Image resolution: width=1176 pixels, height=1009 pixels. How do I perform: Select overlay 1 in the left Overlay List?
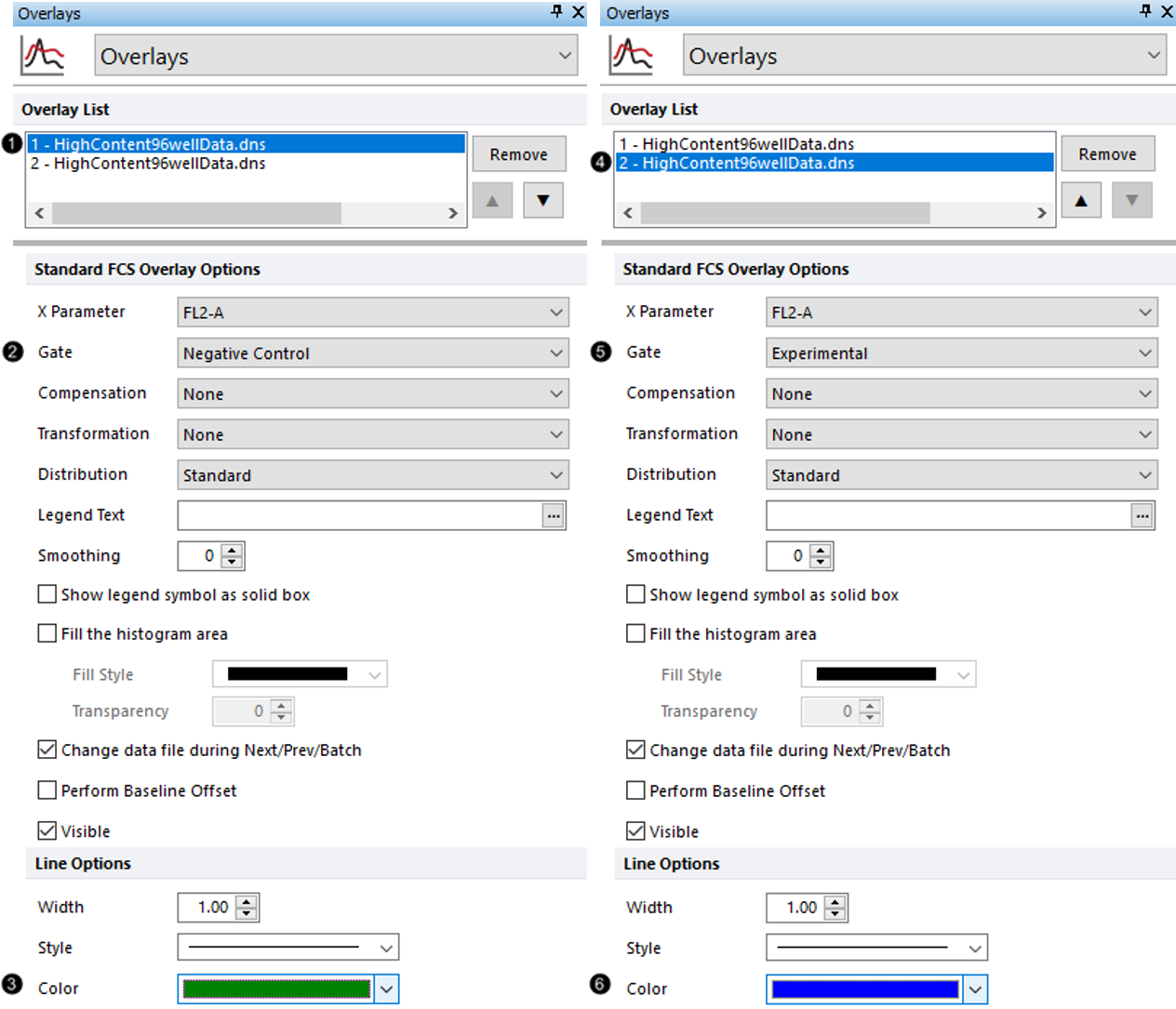tap(246, 144)
